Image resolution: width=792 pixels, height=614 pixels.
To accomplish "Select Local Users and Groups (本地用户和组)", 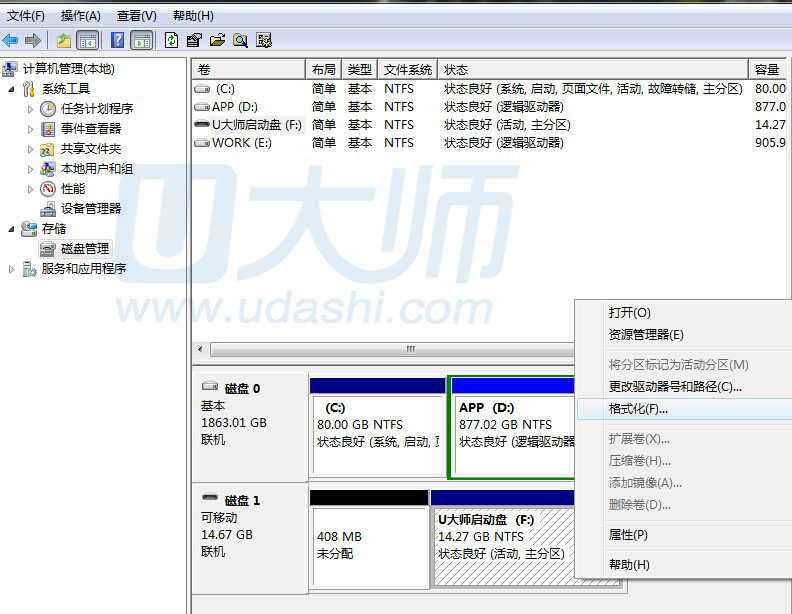I will tap(96, 169).
